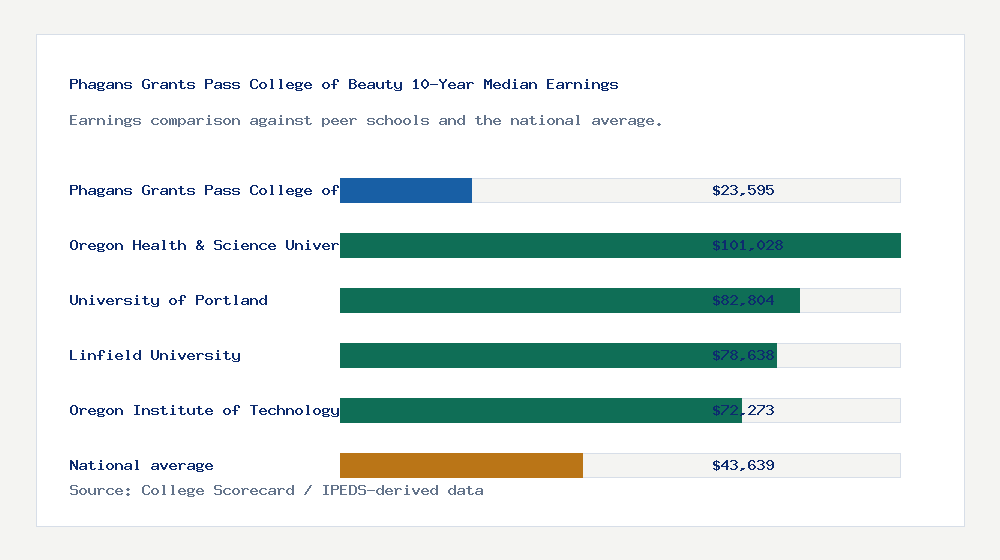
Task: Select the 'University of Portland' label
Action: click(x=168, y=300)
